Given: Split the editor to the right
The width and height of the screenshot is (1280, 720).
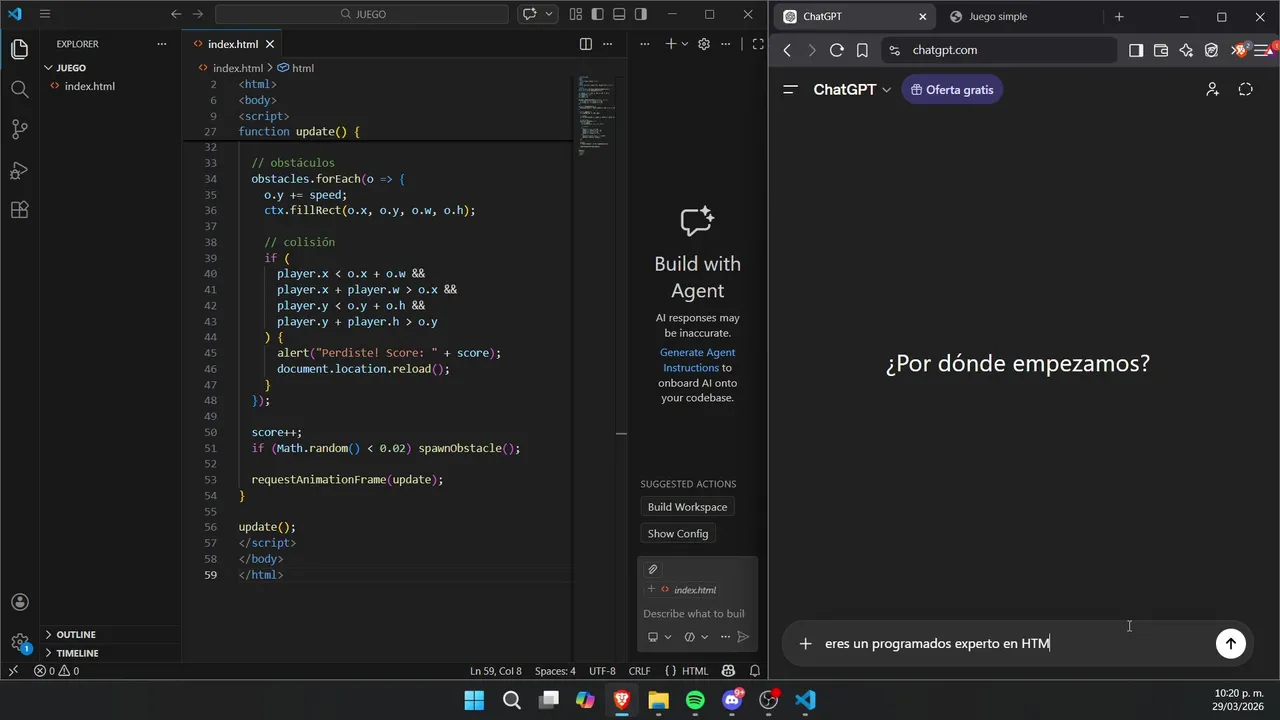Looking at the screenshot, I should [586, 44].
